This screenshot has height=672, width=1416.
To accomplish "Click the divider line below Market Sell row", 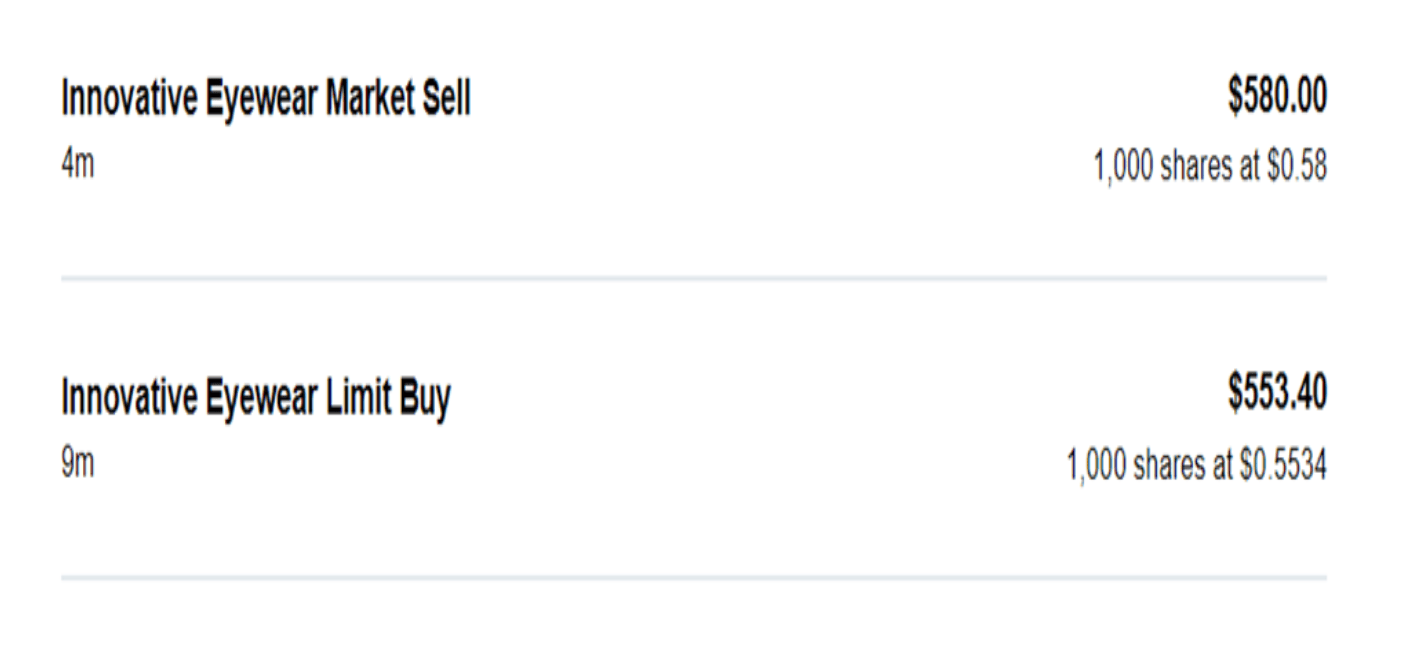I will click(693, 278).
